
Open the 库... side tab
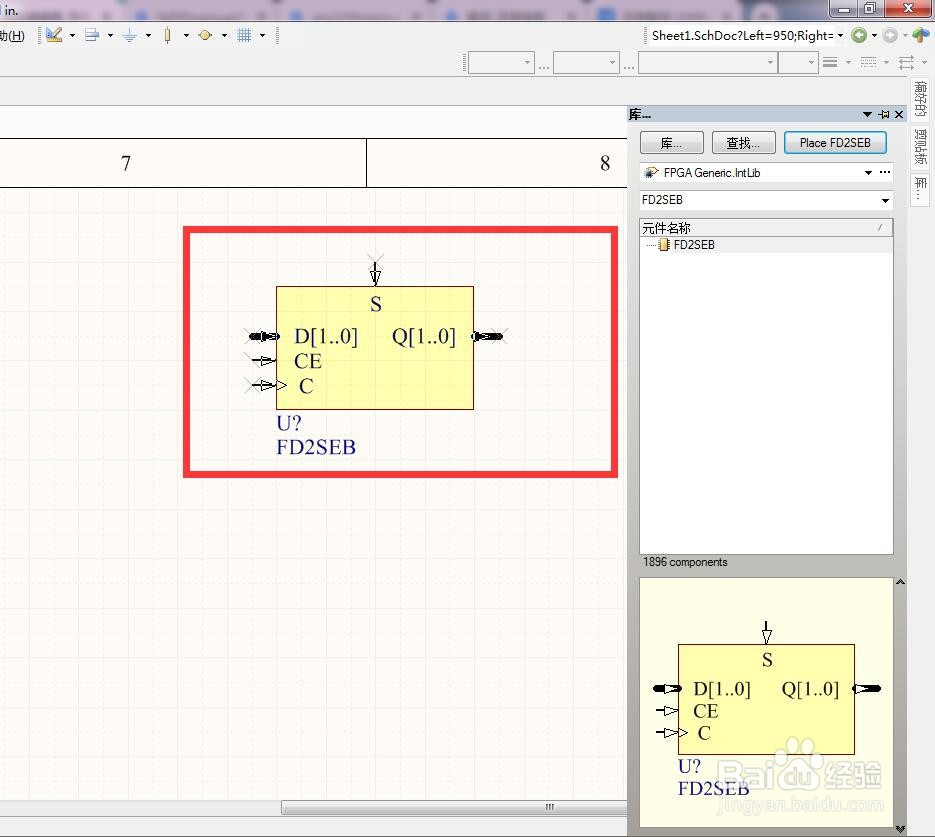coord(920,188)
